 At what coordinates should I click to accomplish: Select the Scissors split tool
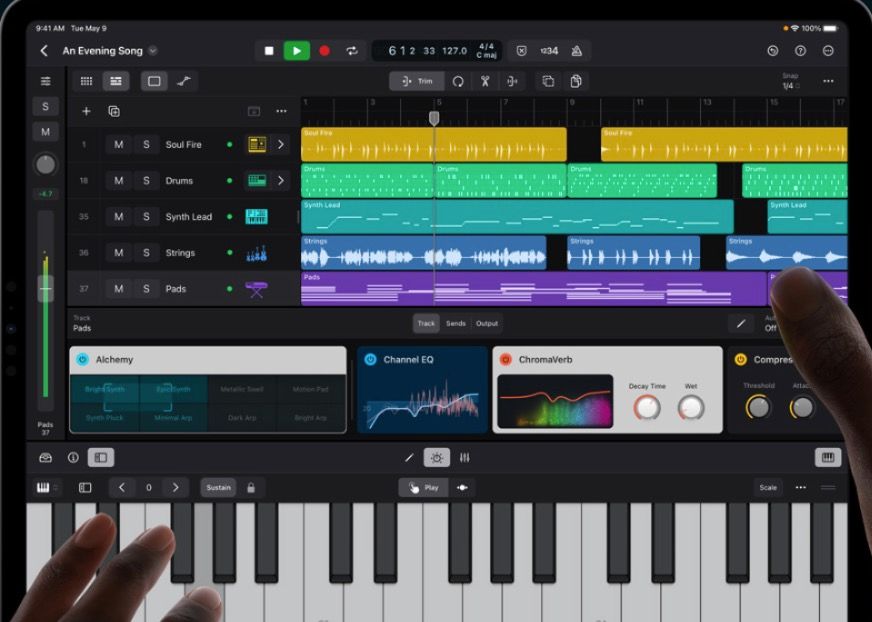[x=485, y=81]
